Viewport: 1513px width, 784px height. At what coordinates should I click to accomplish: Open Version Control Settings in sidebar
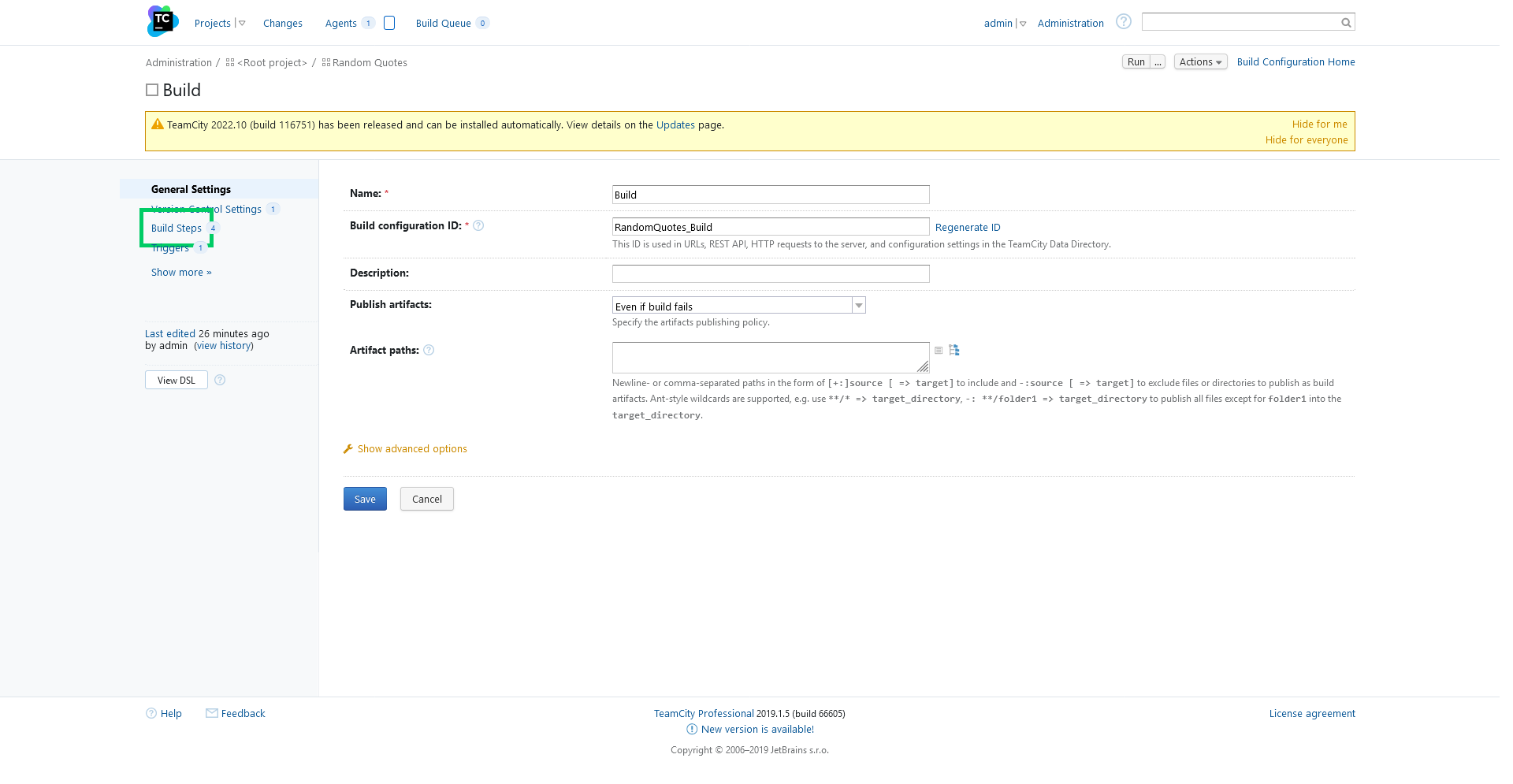pos(206,210)
